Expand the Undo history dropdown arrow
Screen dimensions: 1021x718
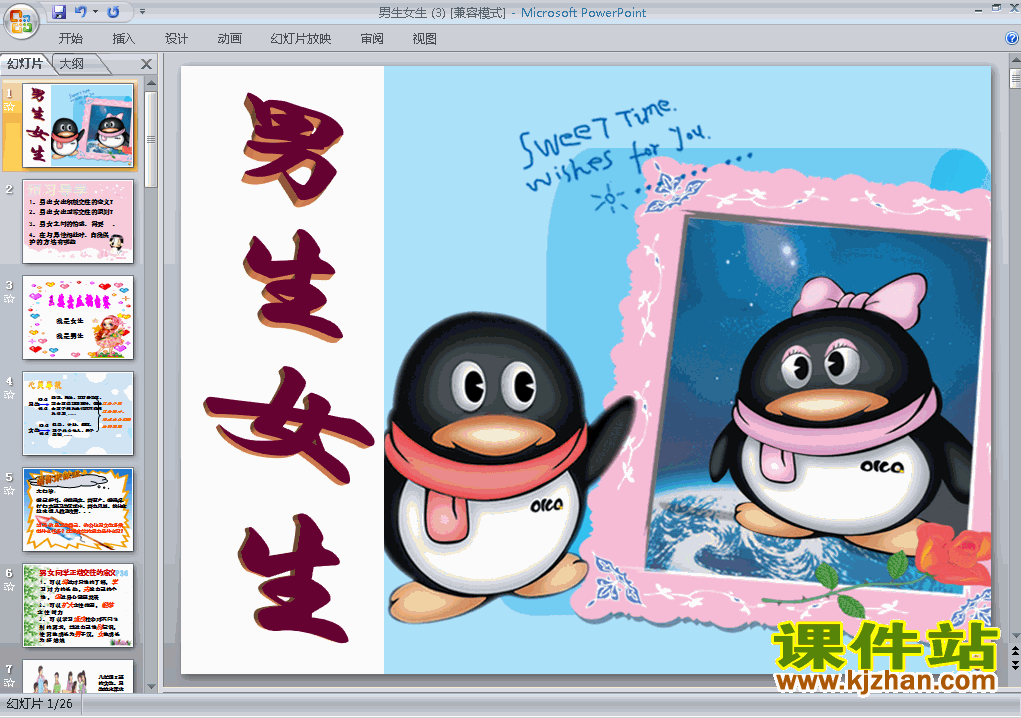[x=95, y=12]
